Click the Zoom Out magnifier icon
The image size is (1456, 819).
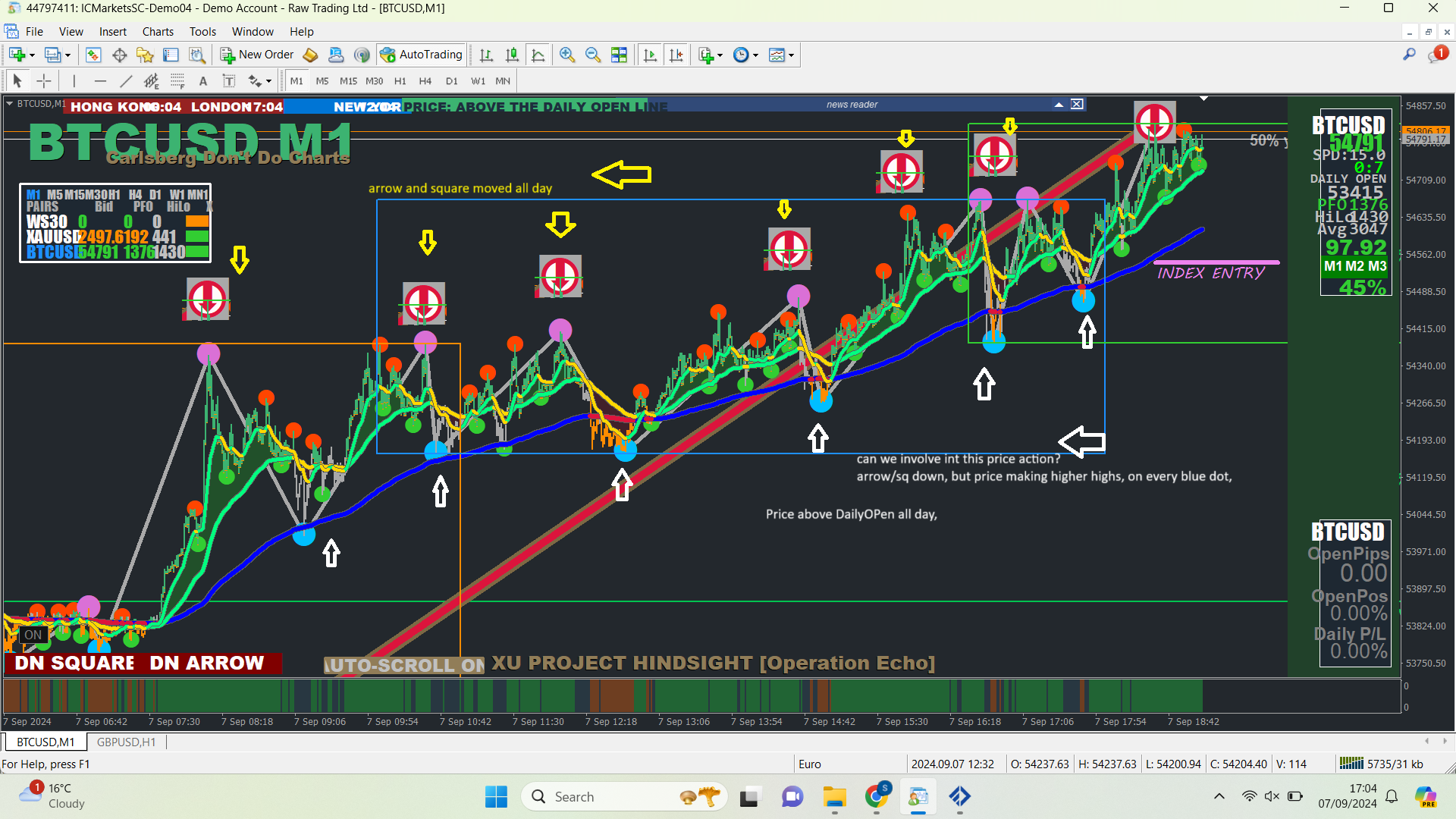click(593, 55)
